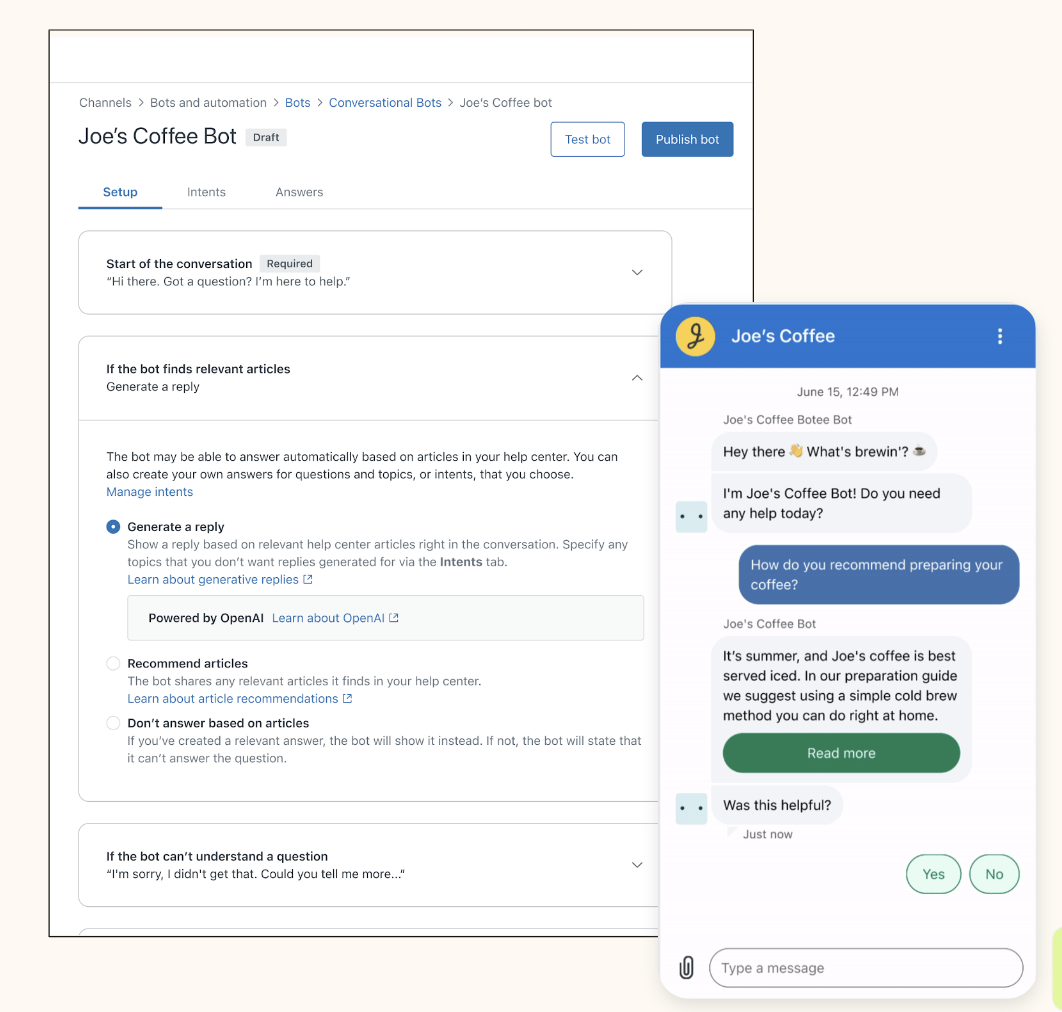Collapse 'If the bot finds relevant articles' section
The height and width of the screenshot is (1012, 1062).
(637, 378)
